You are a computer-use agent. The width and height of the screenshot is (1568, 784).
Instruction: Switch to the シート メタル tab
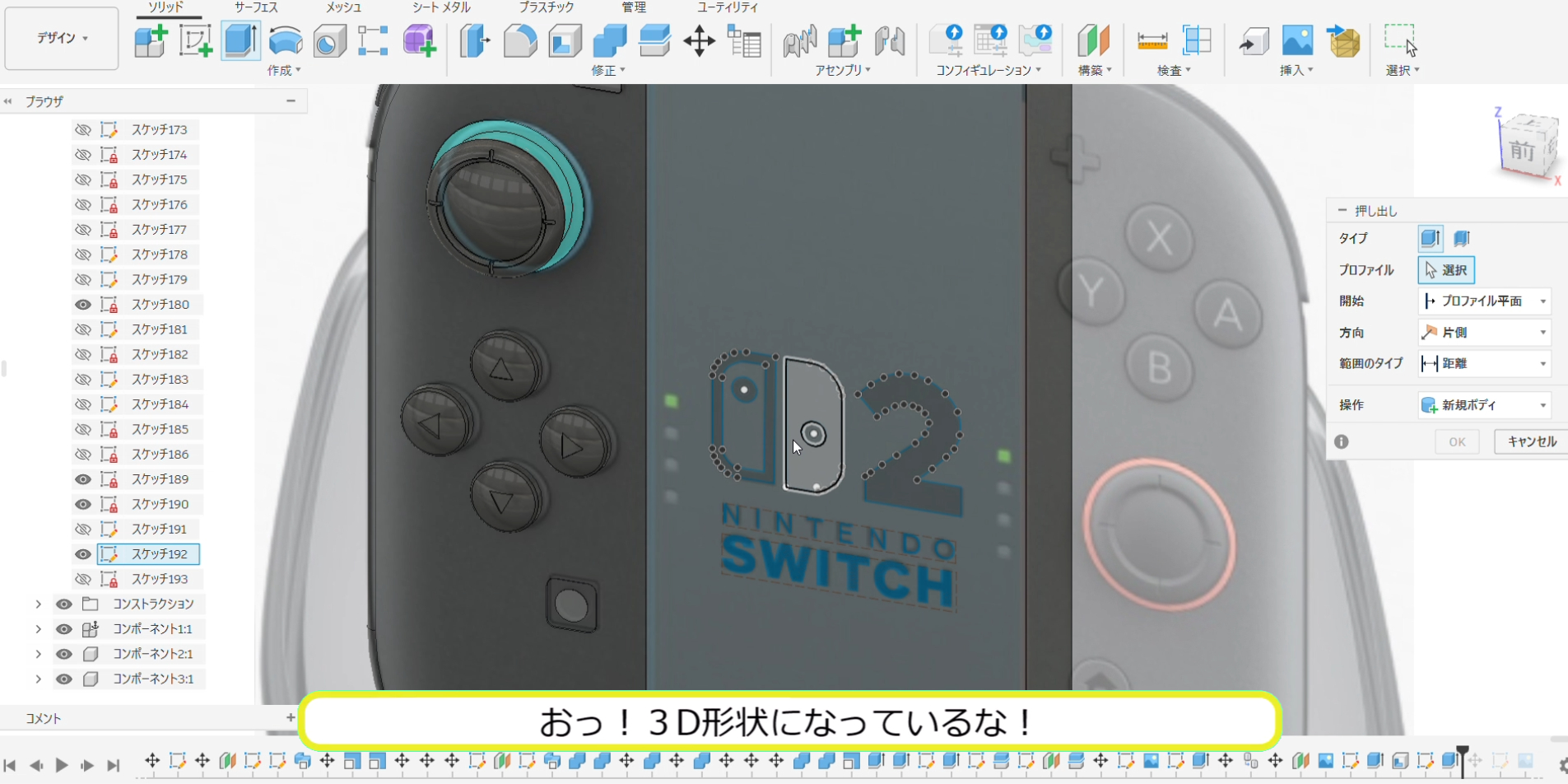pyautogui.click(x=441, y=7)
